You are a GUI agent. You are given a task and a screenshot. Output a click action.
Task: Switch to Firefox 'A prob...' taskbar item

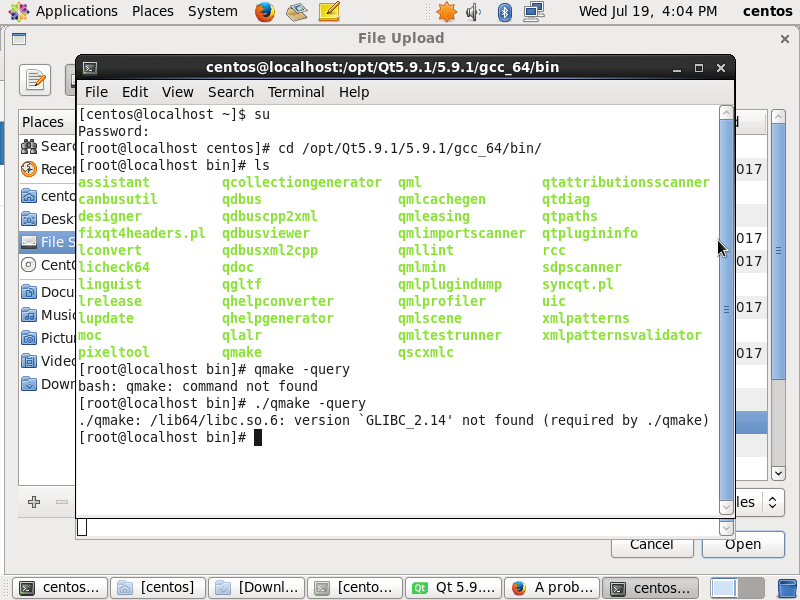552,588
